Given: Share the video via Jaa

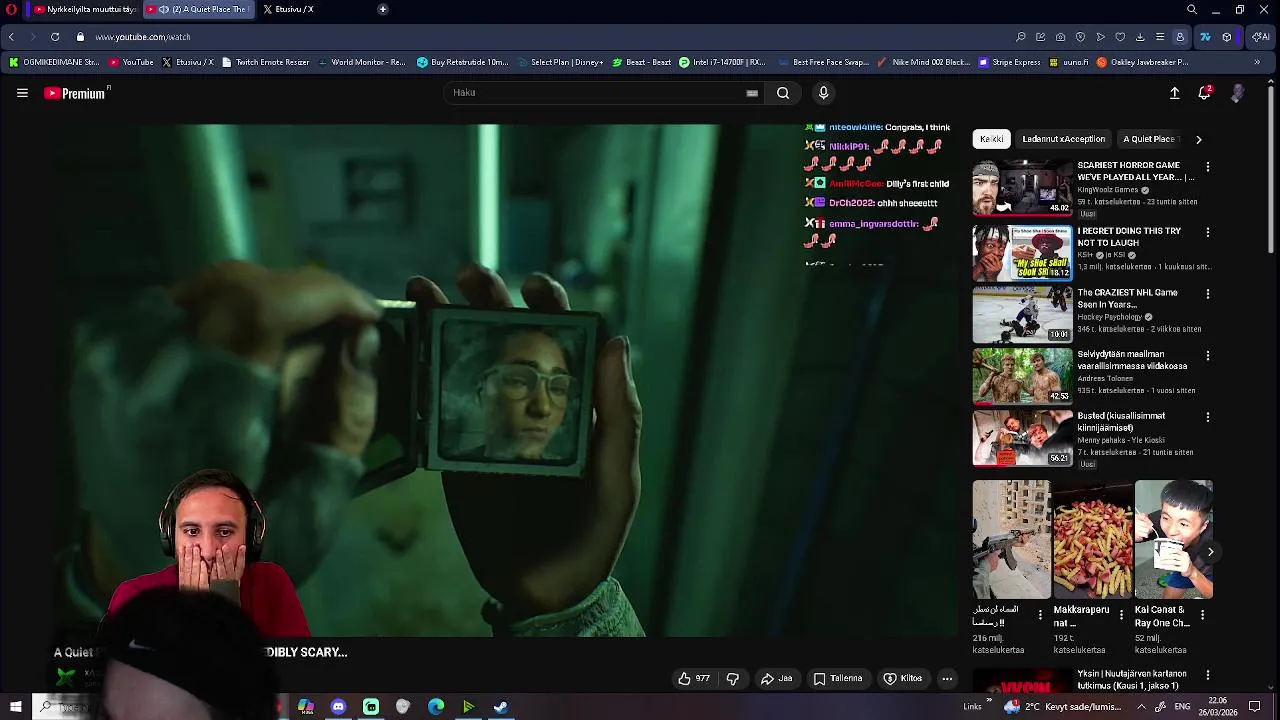Looking at the screenshot, I should pyautogui.click(x=776, y=678).
